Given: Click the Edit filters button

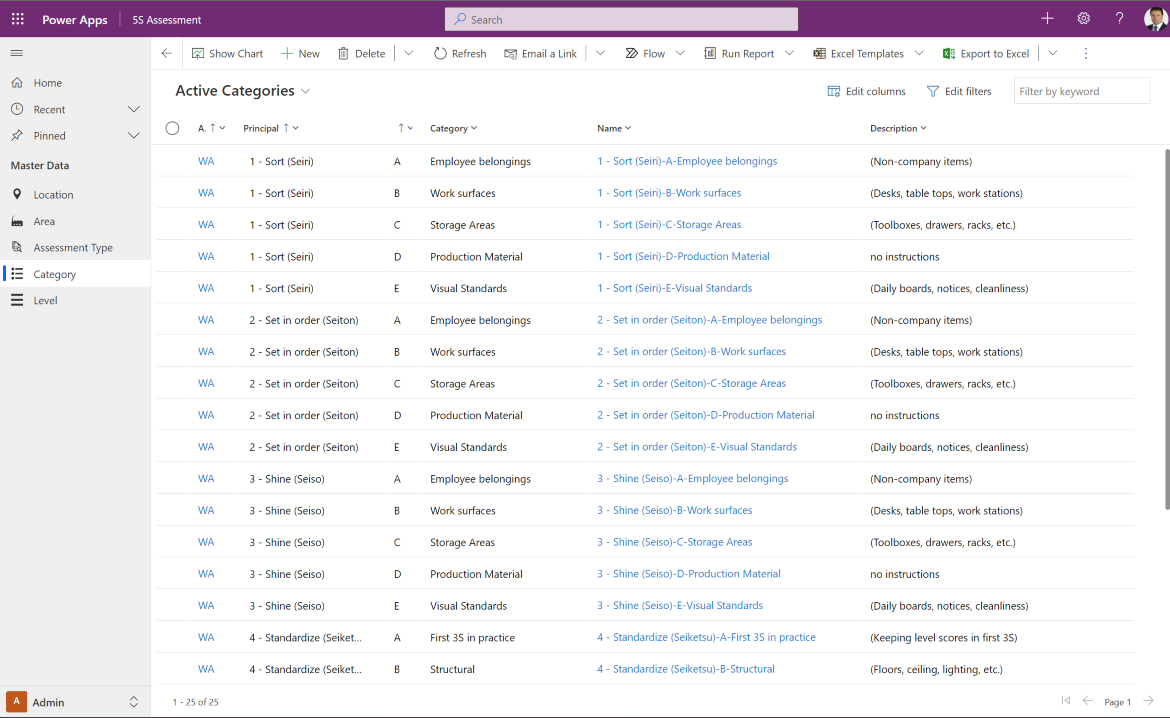Looking at the screenshot, I should [959, 91].
